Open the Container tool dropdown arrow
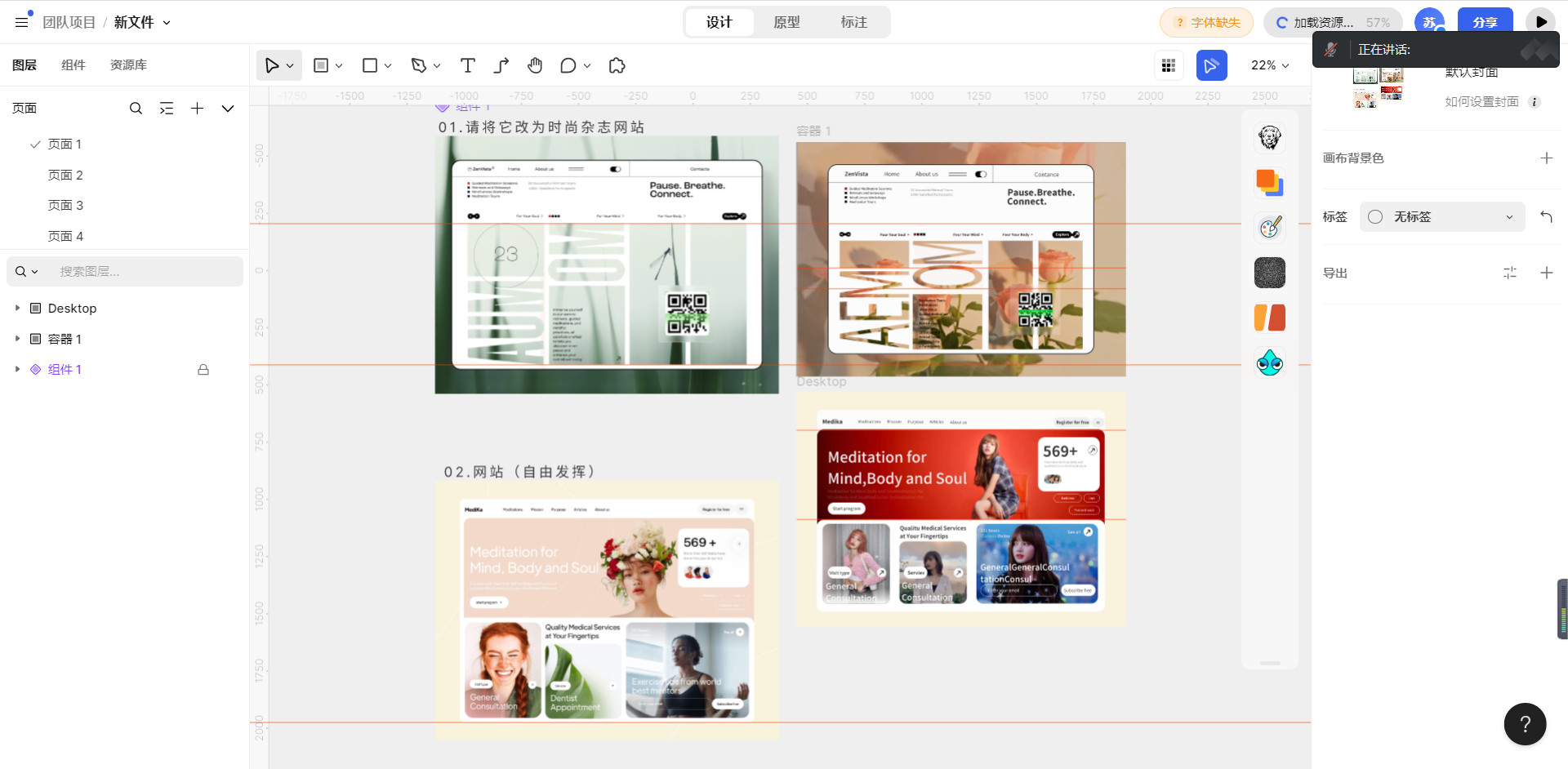This screenshot has height=769, width=1568. coord(339,65)
